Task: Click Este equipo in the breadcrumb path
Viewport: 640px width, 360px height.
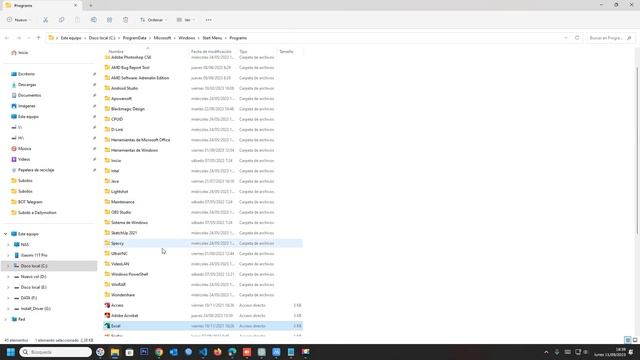Action: (x=71, y=38)
